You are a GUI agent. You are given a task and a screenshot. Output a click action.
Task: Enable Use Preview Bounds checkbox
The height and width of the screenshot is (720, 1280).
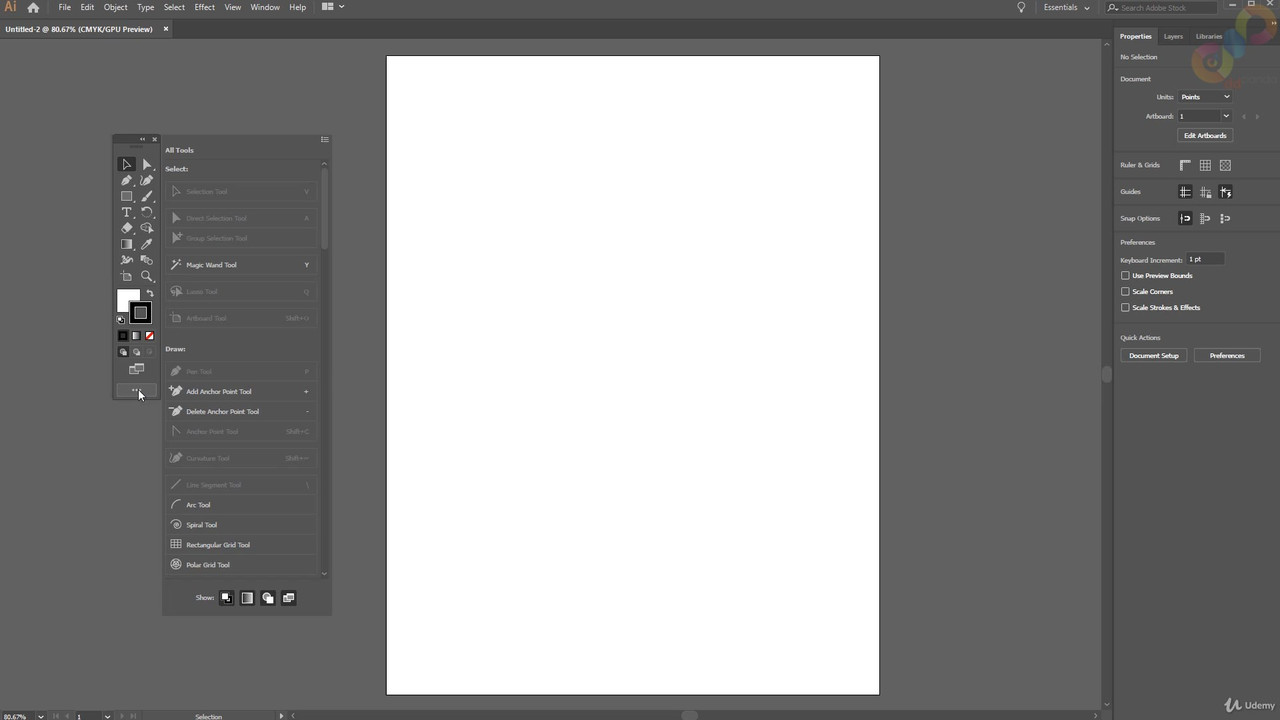click(x=1125, y=276)
